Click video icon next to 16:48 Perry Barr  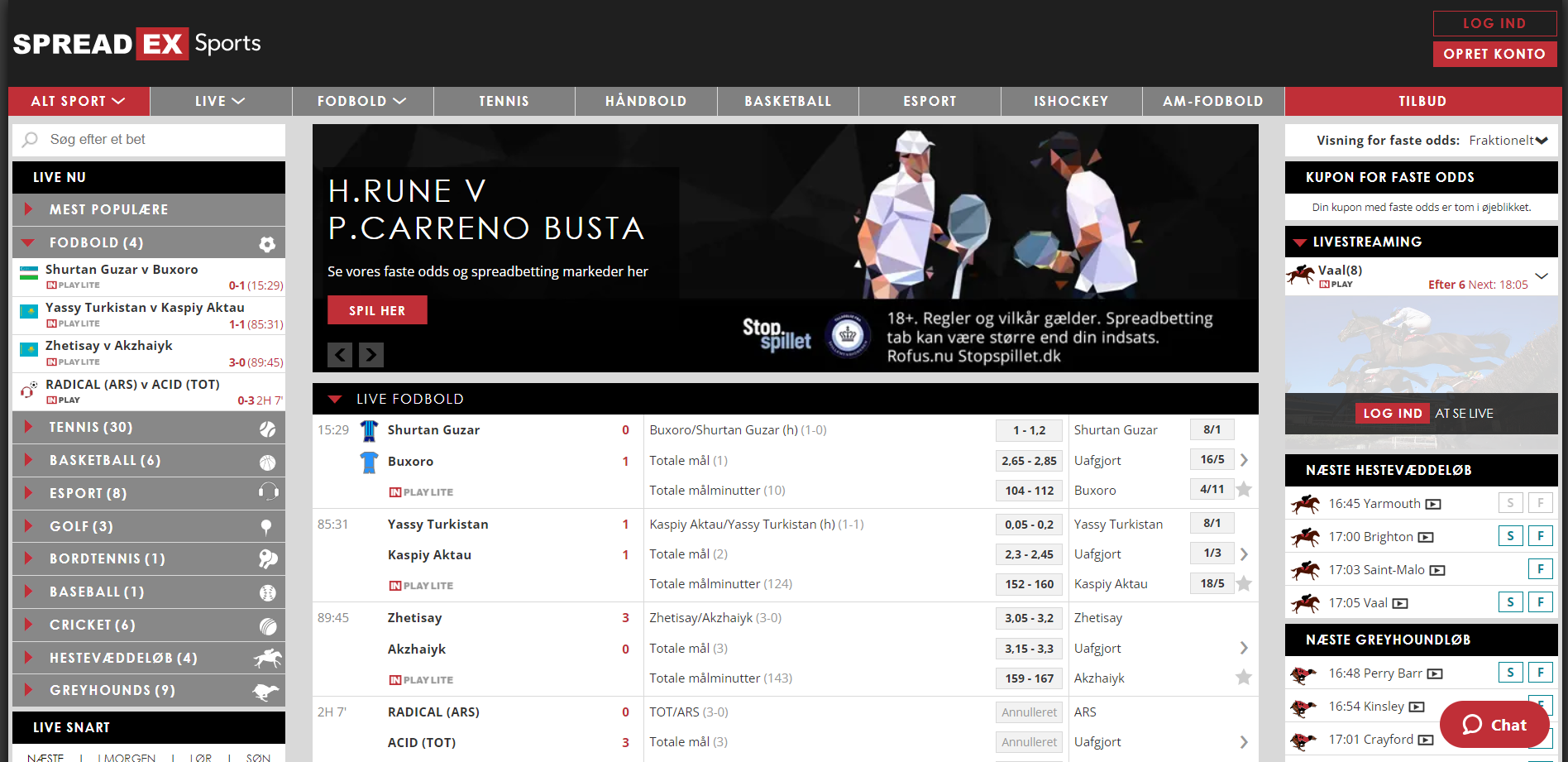coord(1435,673)
